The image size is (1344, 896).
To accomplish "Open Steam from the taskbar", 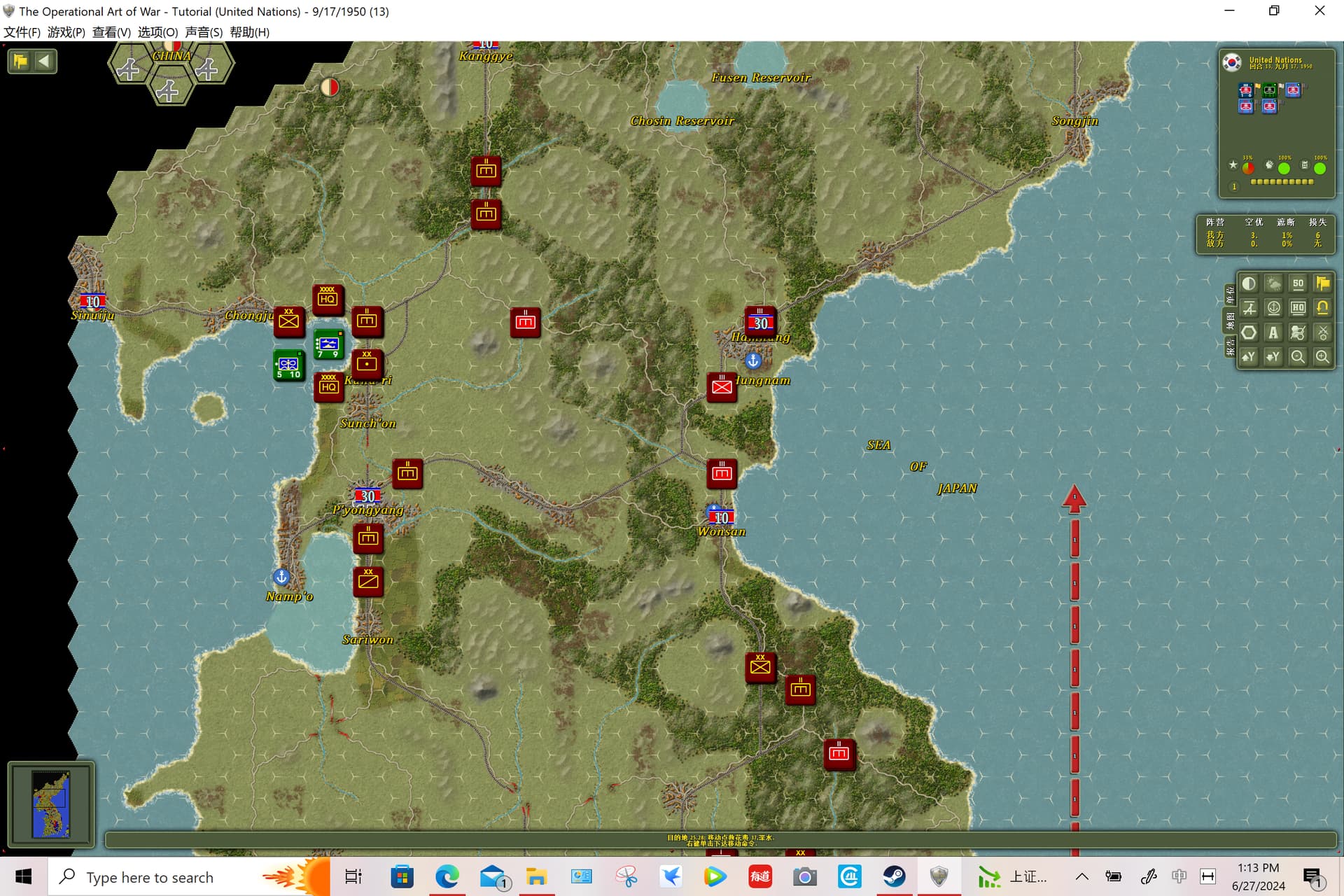I will click(x=894, y=876).
